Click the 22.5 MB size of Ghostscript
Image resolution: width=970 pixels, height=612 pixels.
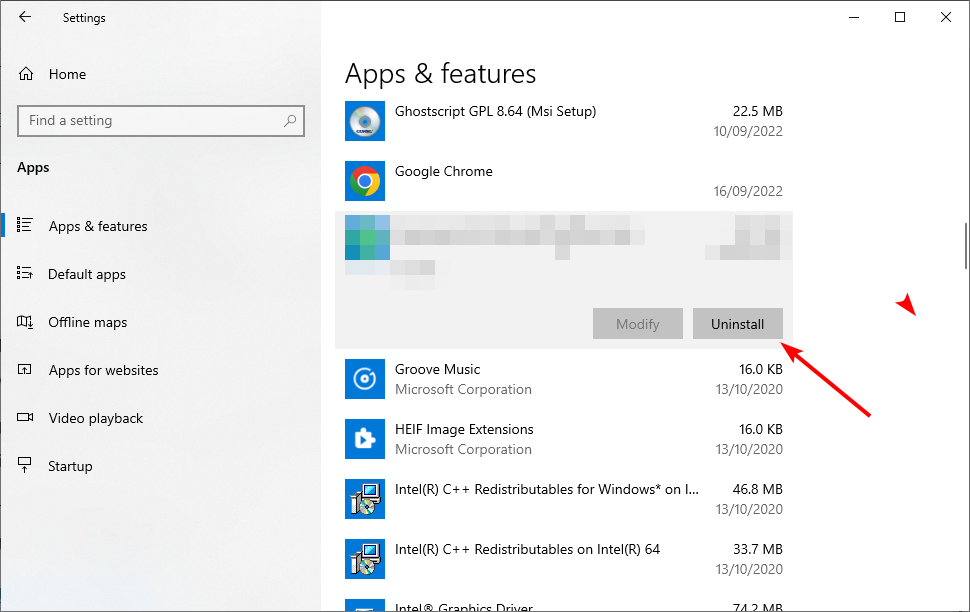(x=758, y=111)
